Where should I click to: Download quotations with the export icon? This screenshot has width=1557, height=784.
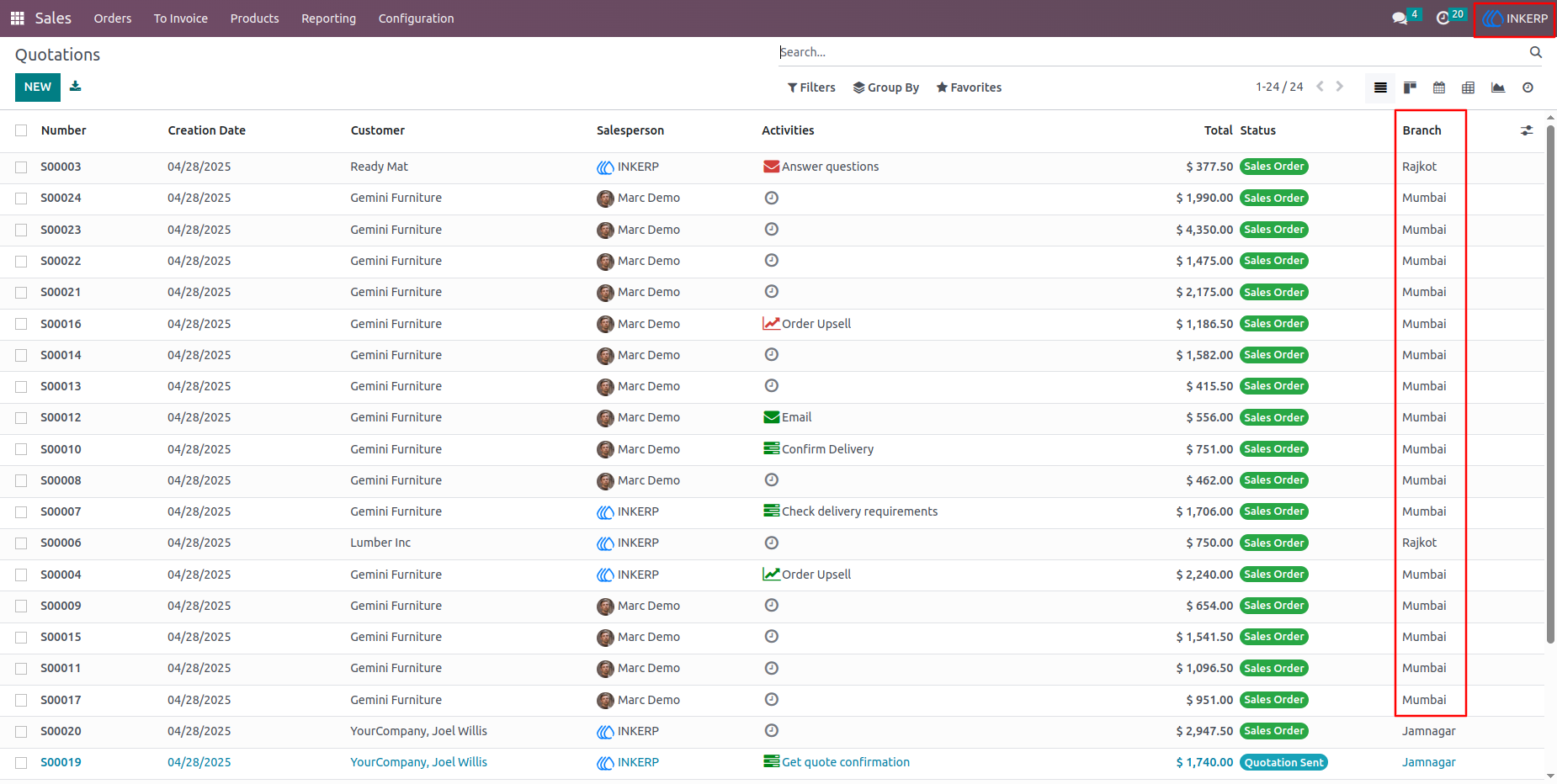tap(76, 87)
